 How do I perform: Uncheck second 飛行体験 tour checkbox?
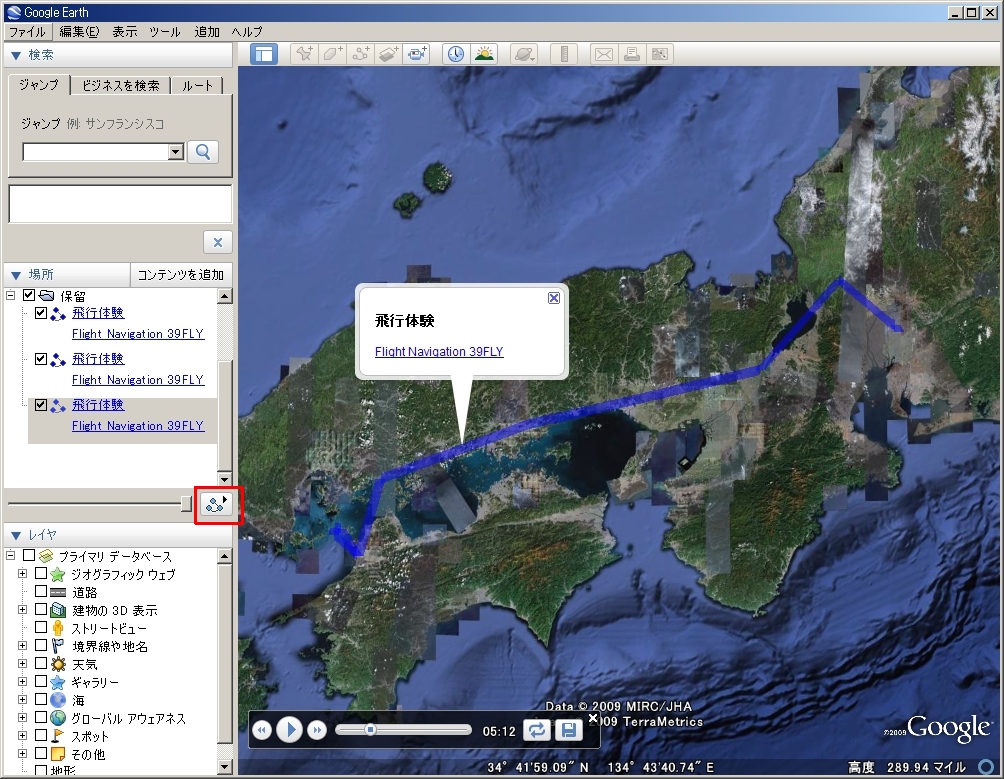pyautogui.click(x=41, y=358)
